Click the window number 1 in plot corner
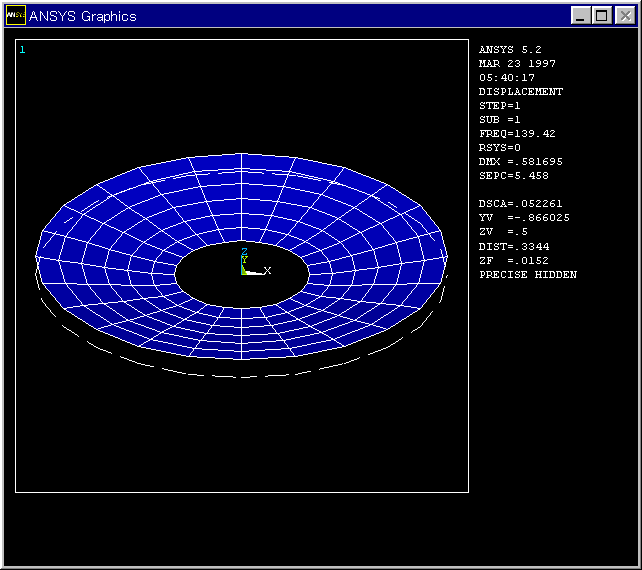 point(23,49)
